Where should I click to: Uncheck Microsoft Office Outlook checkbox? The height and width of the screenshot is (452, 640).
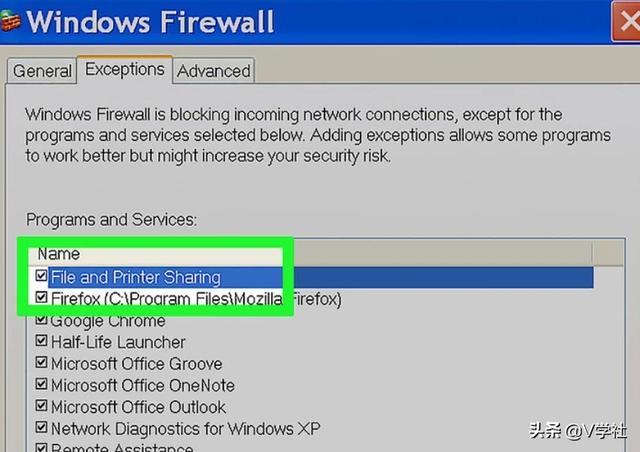coord(41,405)
